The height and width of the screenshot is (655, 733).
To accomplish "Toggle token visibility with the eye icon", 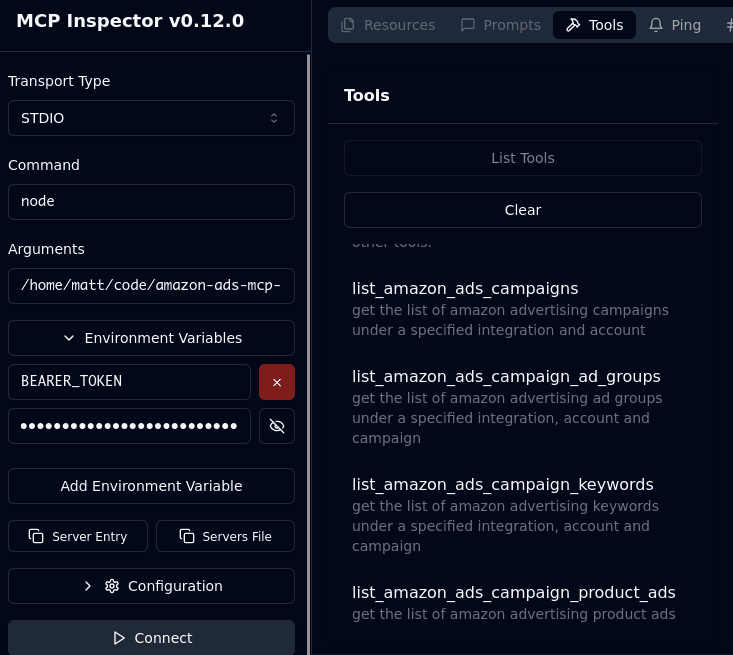I will click(277, 426).
